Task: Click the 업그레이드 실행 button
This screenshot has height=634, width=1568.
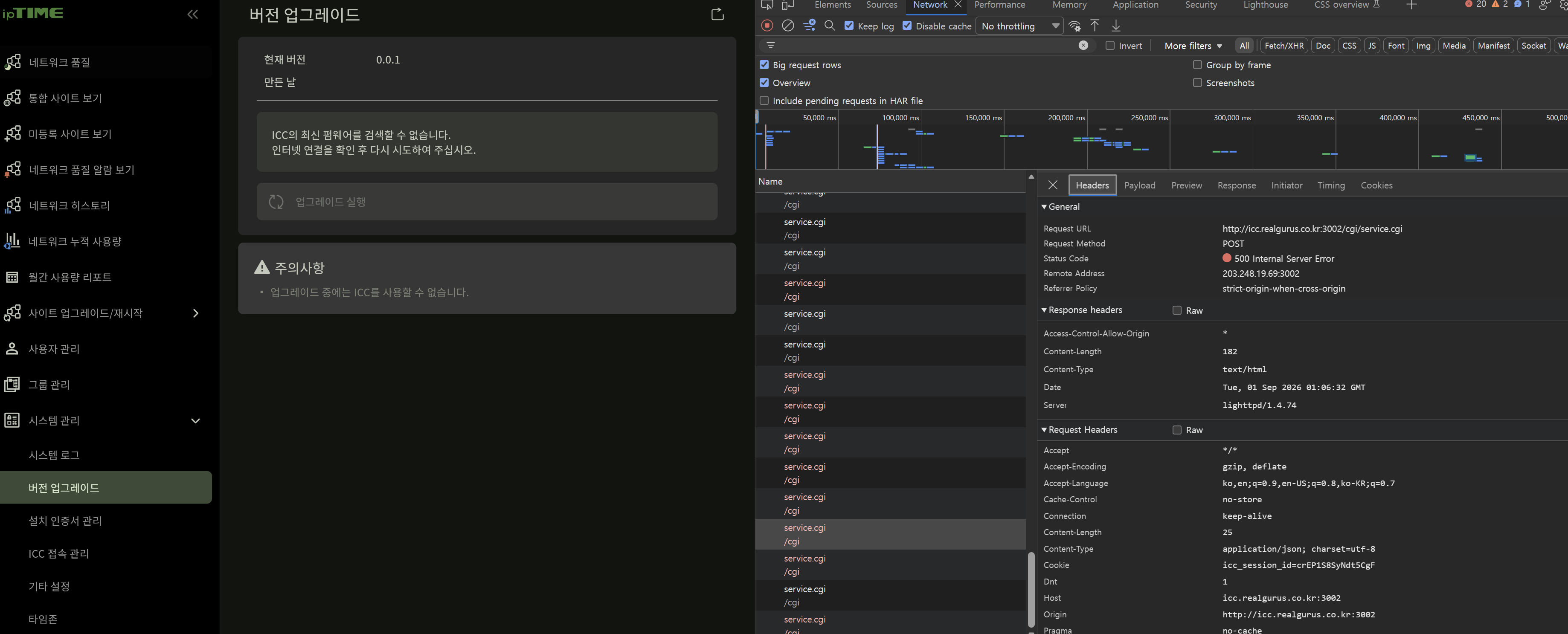Action: click(486, 201)
